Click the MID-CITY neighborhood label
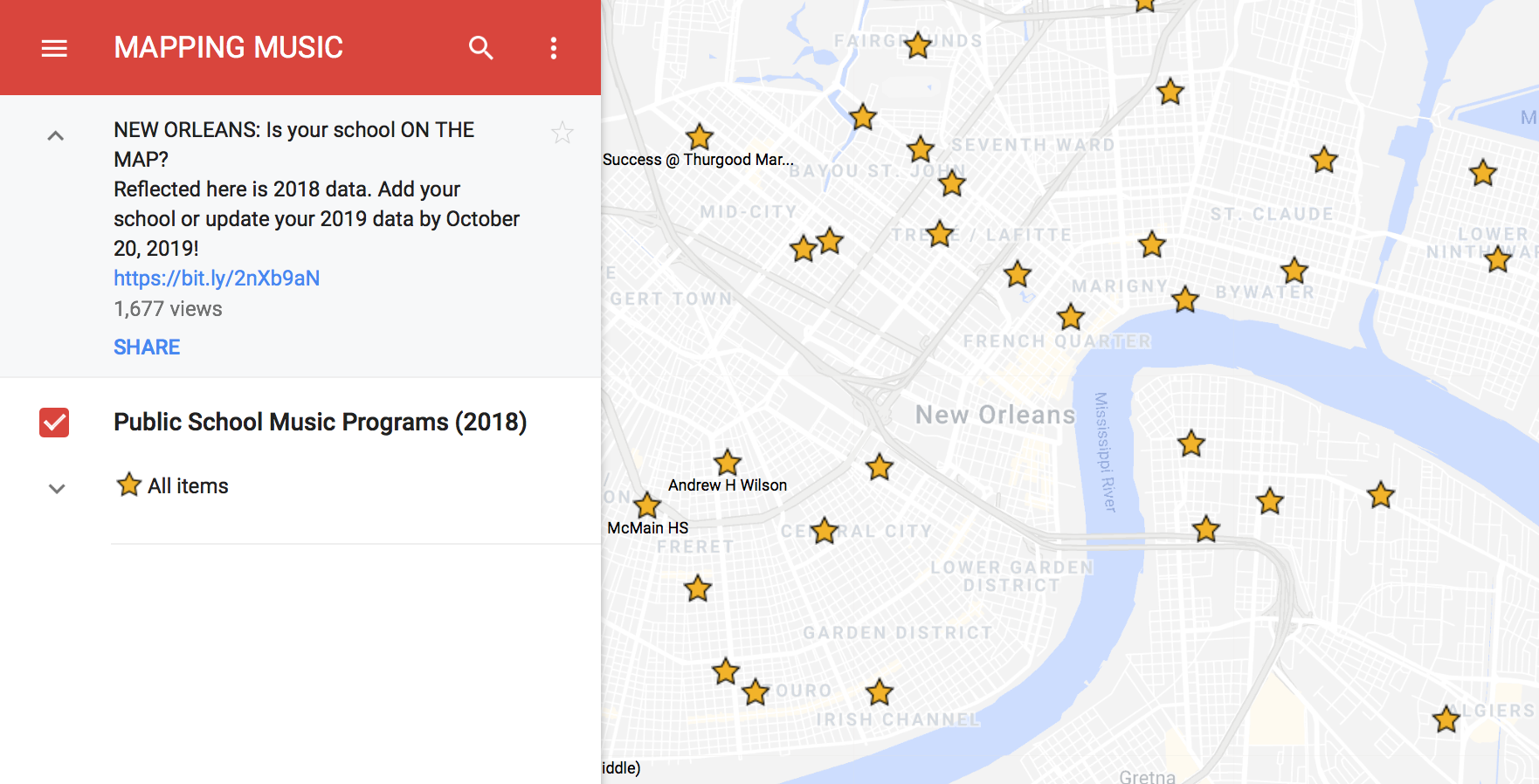Screen dimensions: 1539x784 (749, 212)
